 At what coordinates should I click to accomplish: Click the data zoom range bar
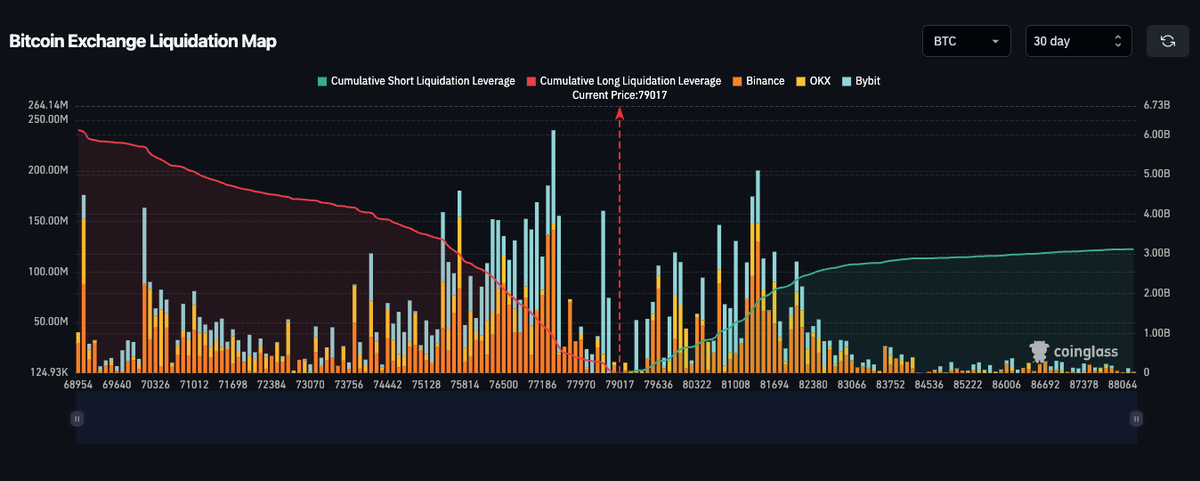(x=606, y=419)
